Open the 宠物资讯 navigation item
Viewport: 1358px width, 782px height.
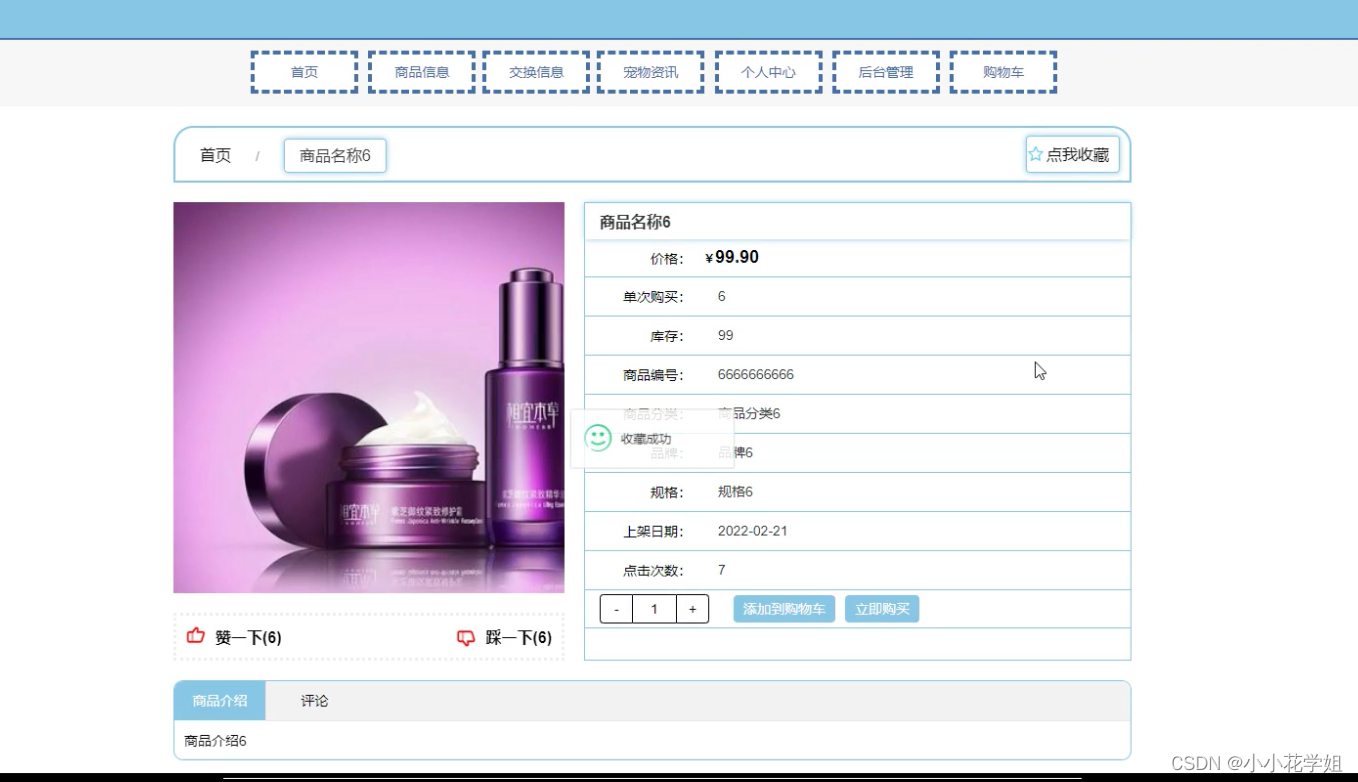pyautogui.click(x=649, y=71)
